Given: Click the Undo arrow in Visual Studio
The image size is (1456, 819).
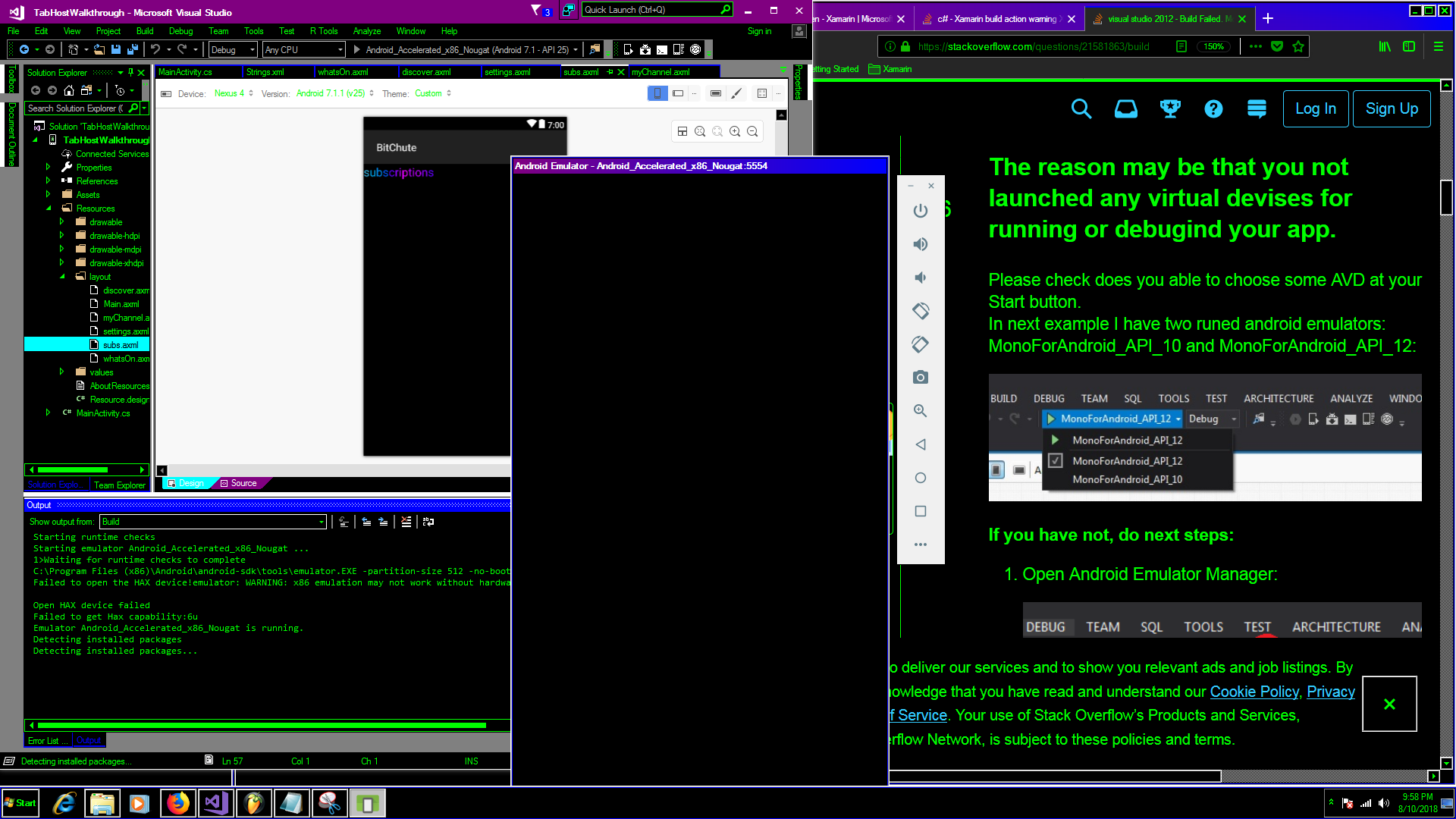Looking at the screenshot, I should (155, 49).
